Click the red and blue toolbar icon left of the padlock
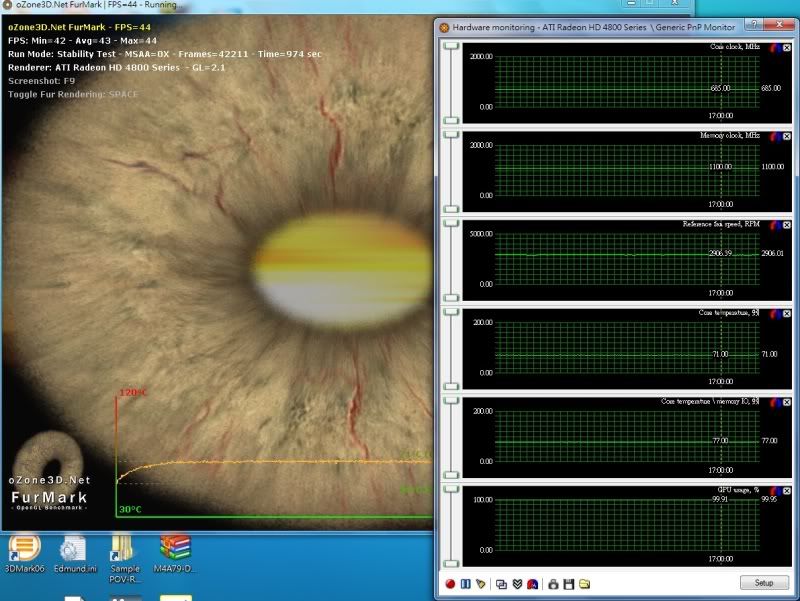The image size is (800, 601). point(532,584)
